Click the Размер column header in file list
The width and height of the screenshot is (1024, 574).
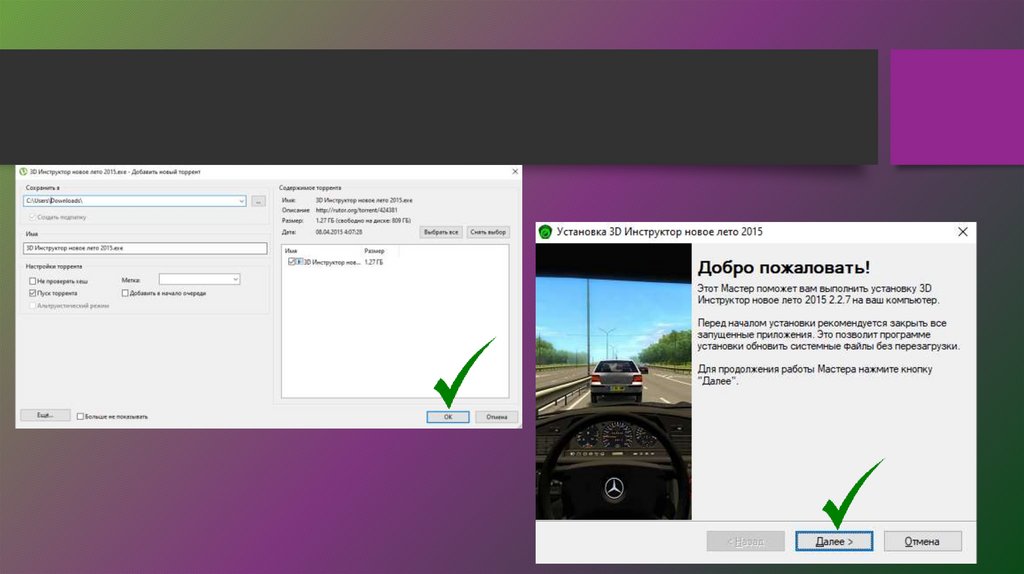click(x=374, y=251)
